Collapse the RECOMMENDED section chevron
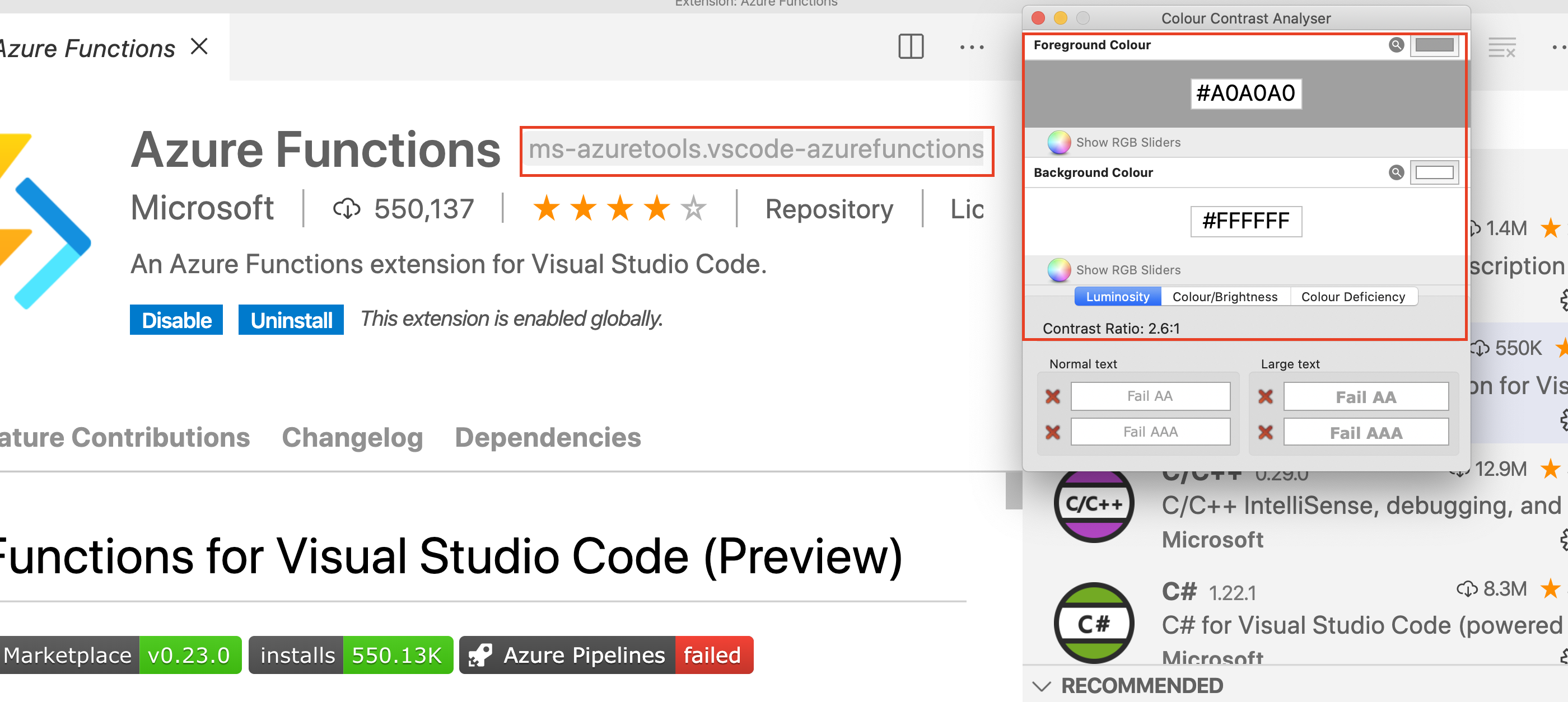The height and width of the screenshot is (702, 1568). [x=1042, y=686]
